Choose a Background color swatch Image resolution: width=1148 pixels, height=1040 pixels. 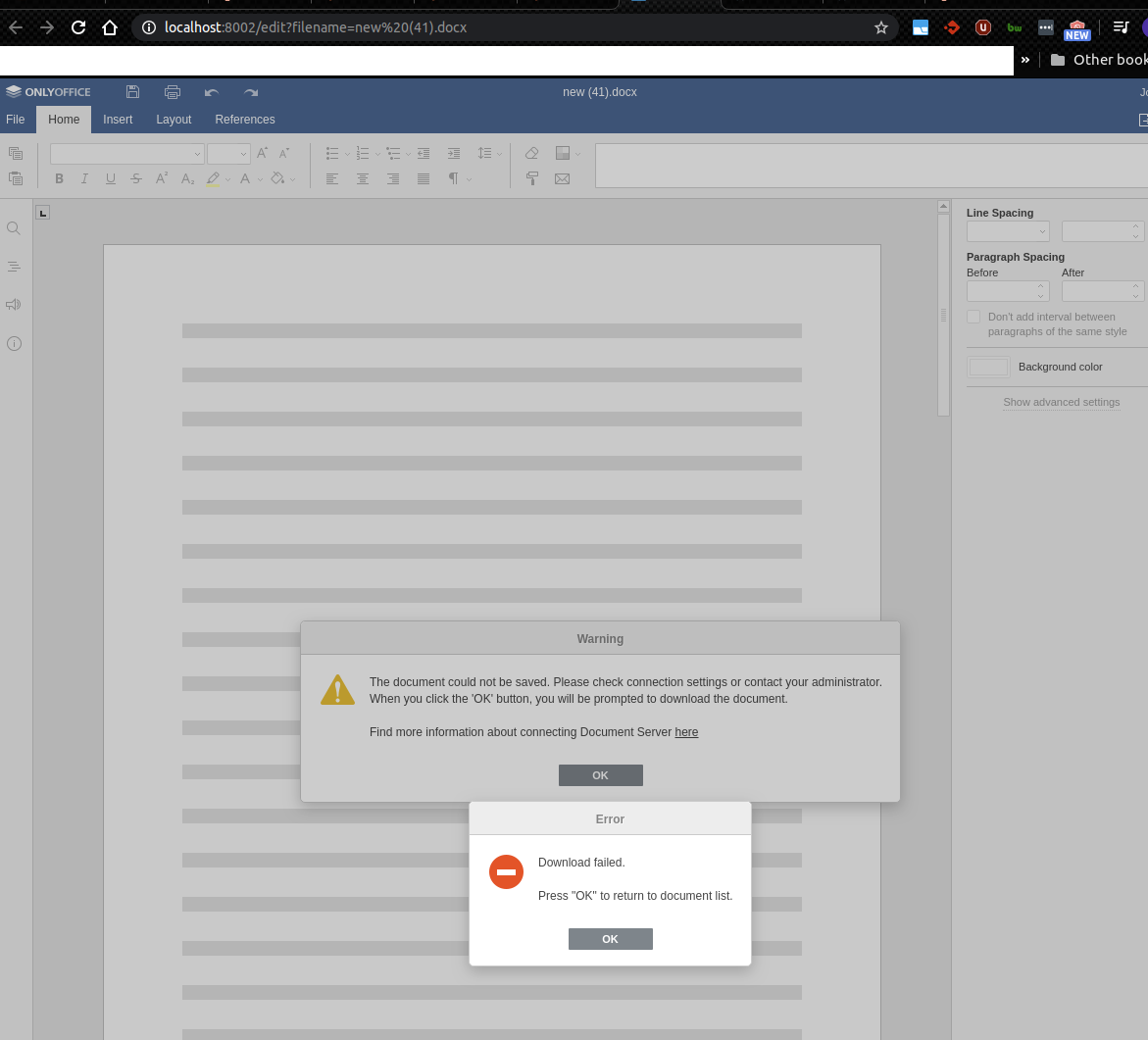[988, 366]
